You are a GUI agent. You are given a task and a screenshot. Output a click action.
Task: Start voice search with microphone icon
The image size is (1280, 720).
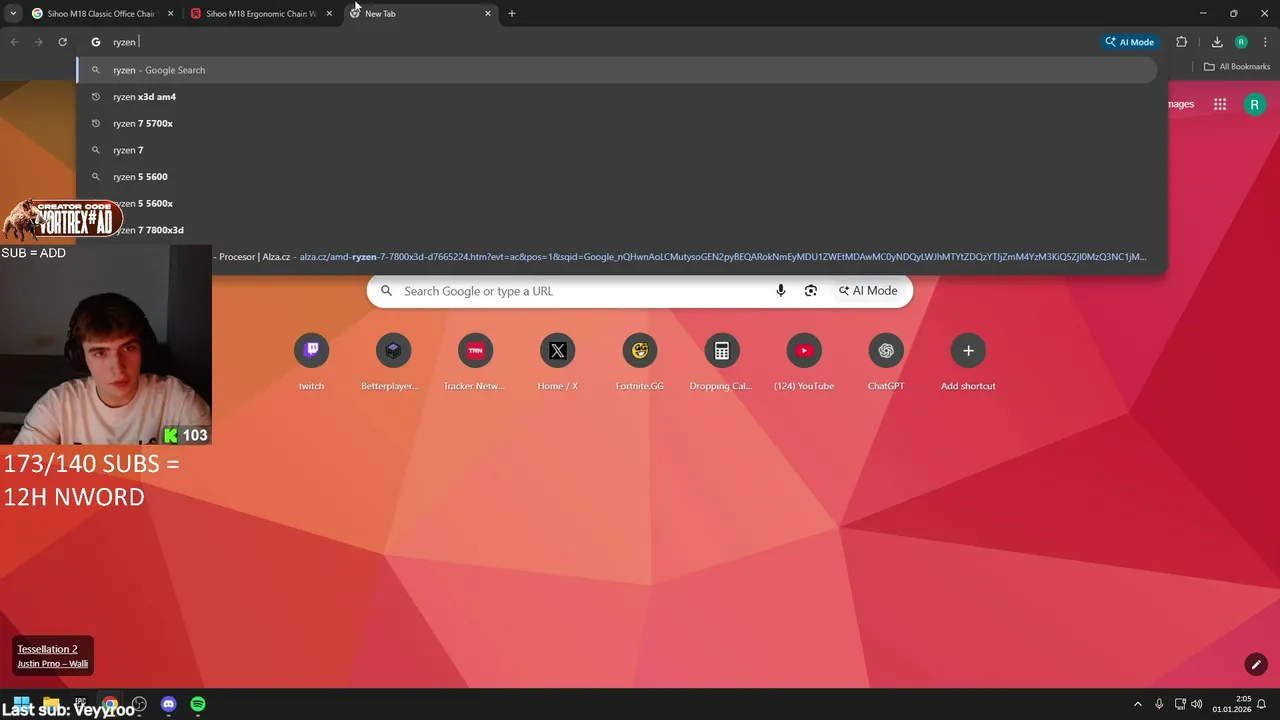(x=781, y=291)
